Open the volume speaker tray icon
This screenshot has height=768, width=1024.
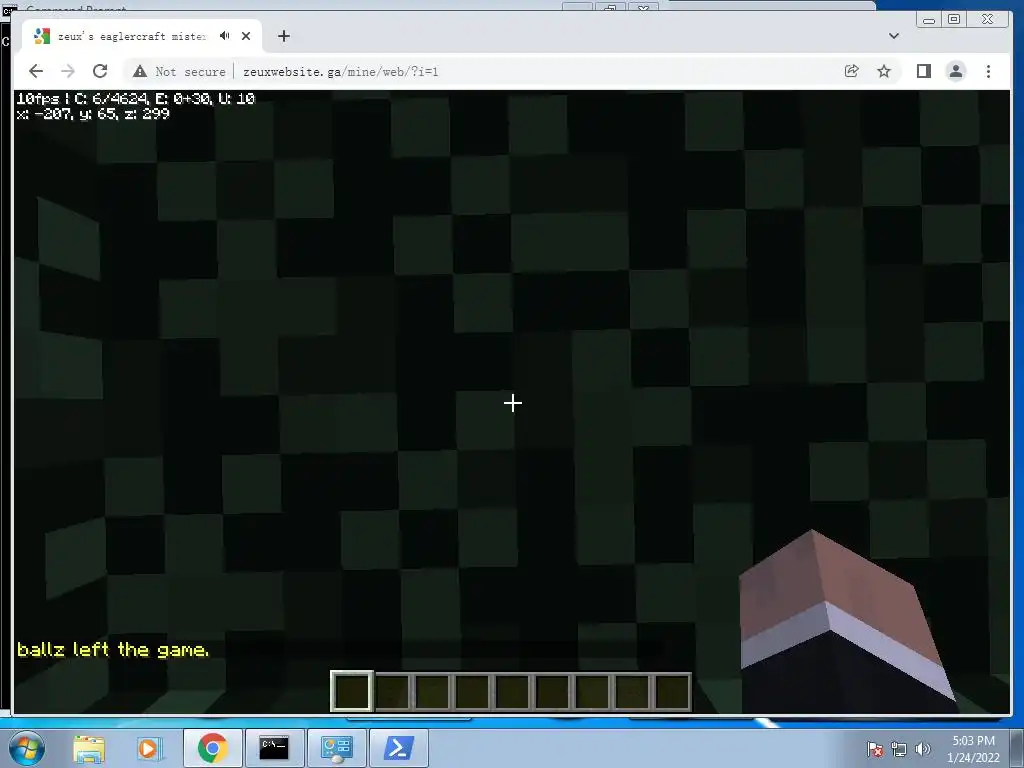tap(922, 749)
